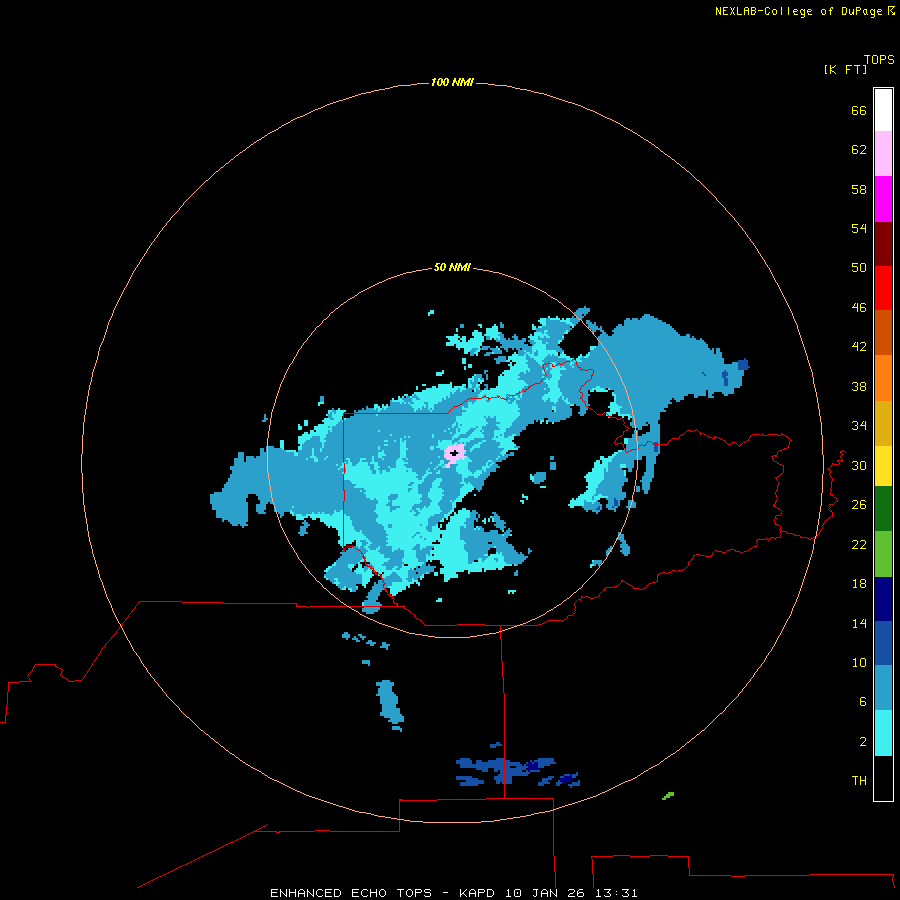900x900 pixels.
Task: Click the light green 26 kft swatch
Action: coord(883,554)
